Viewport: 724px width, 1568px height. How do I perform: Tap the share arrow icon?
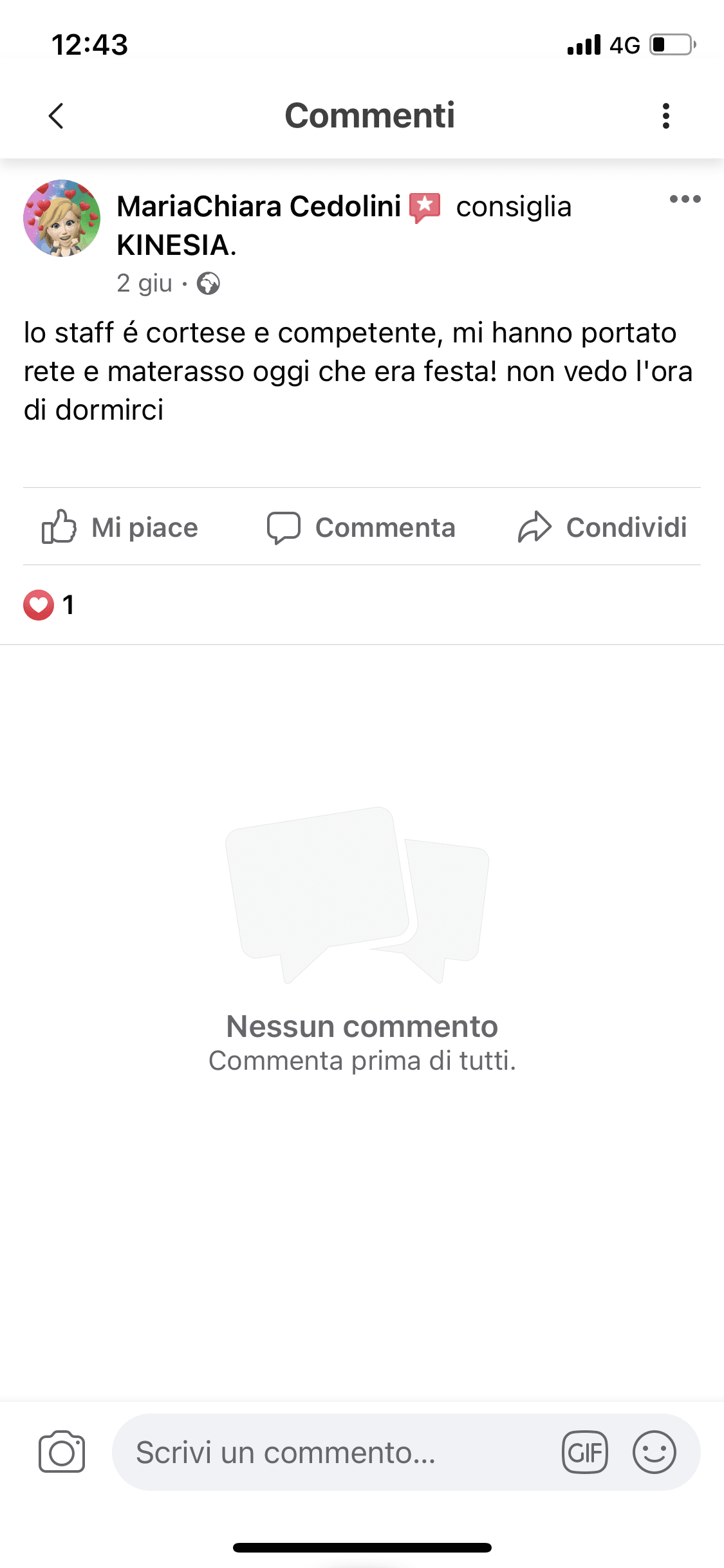535,527
